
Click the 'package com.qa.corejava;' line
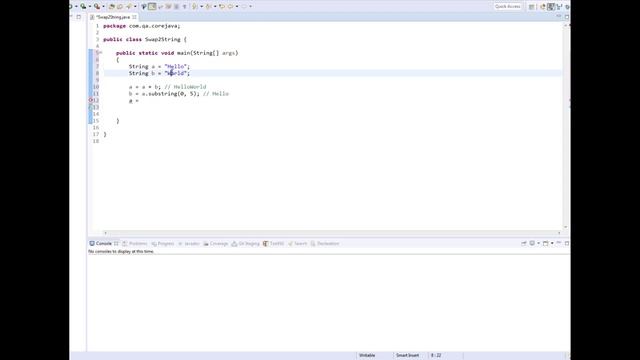pos(142,26)
